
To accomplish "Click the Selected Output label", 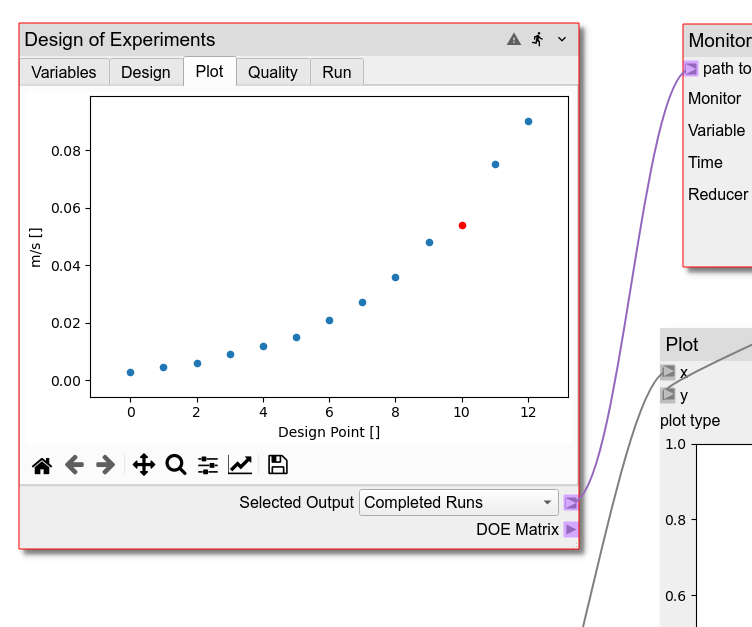I will tap(296, 502).
